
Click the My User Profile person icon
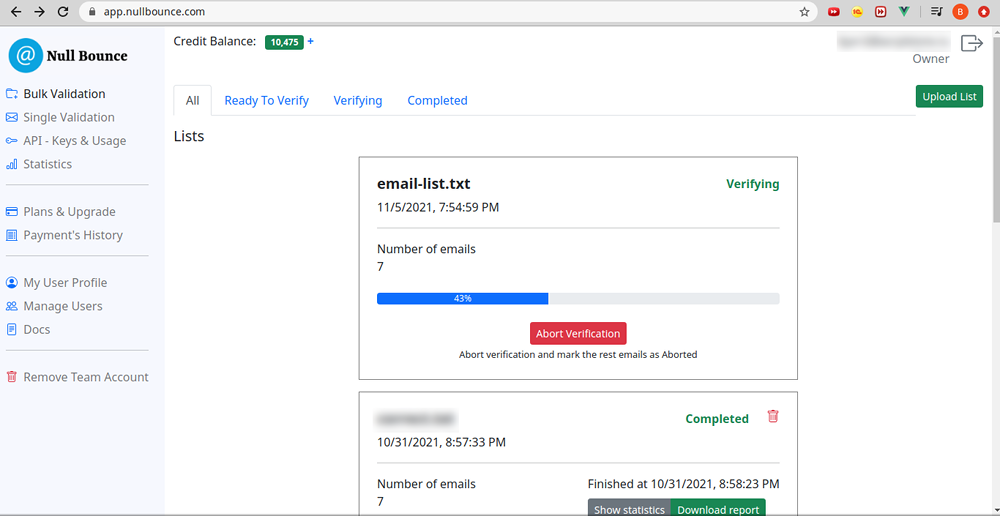coord(11,283)
